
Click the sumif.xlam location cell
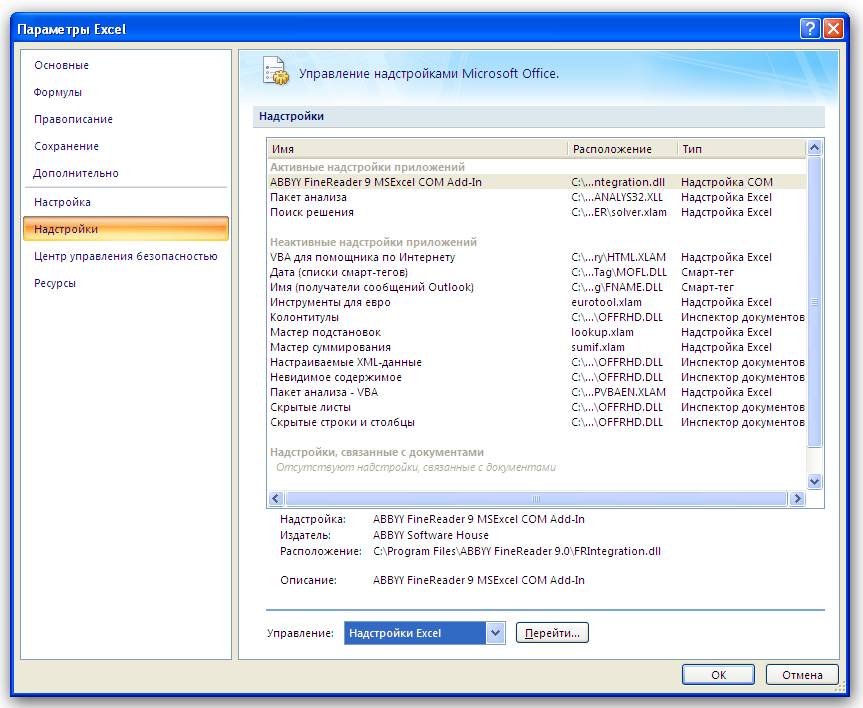[x=598, y=347]
